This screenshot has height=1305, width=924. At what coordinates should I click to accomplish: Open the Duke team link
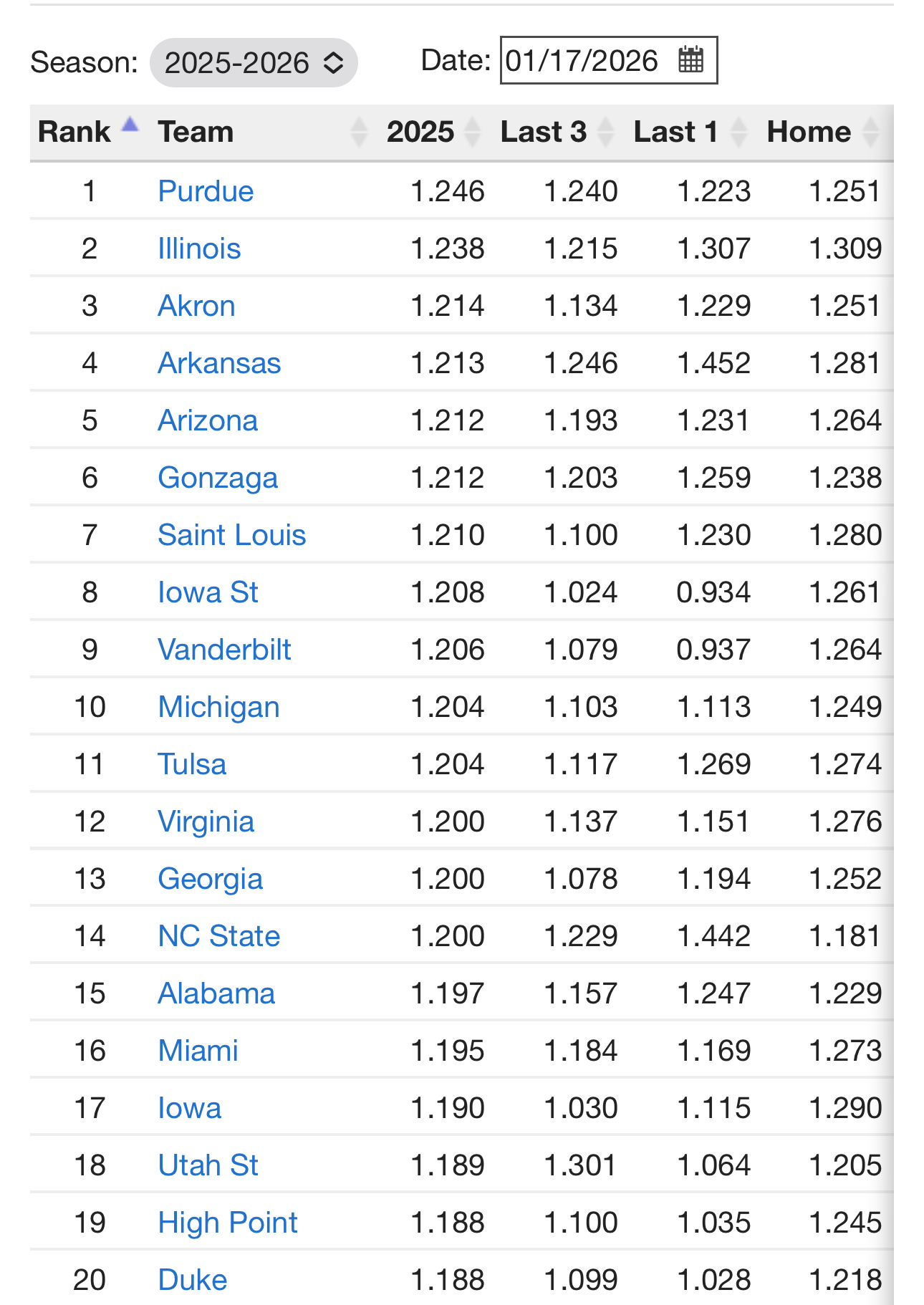pos(193,1280)
